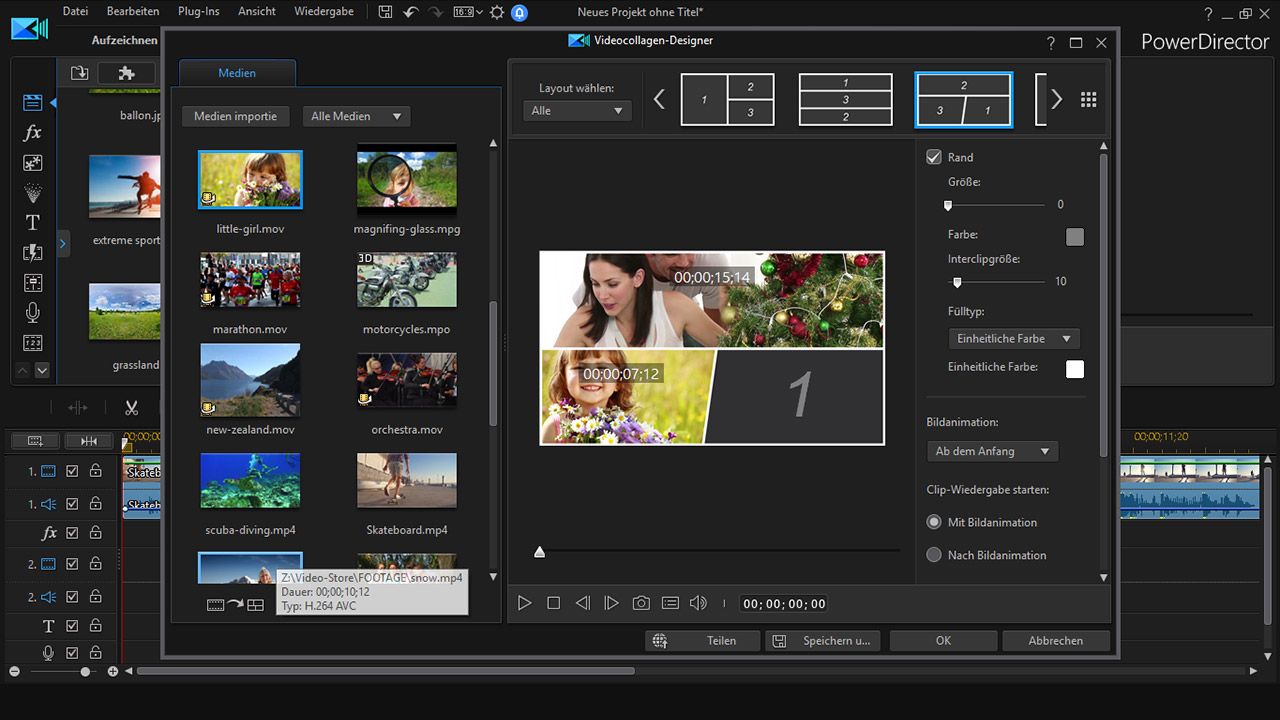This screenshot has height=720, width=1280.
Task: Open the Alle Medien filter dropdown
Action: (x=356, y=116)
